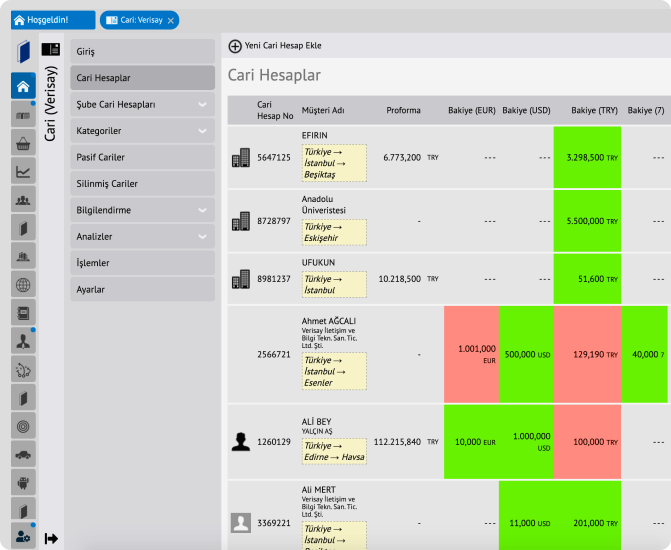The width and height of the screenshot is (671, 550).
Task: Click Türkiye Eskişehir location tag
Action: tap(334, 232)
